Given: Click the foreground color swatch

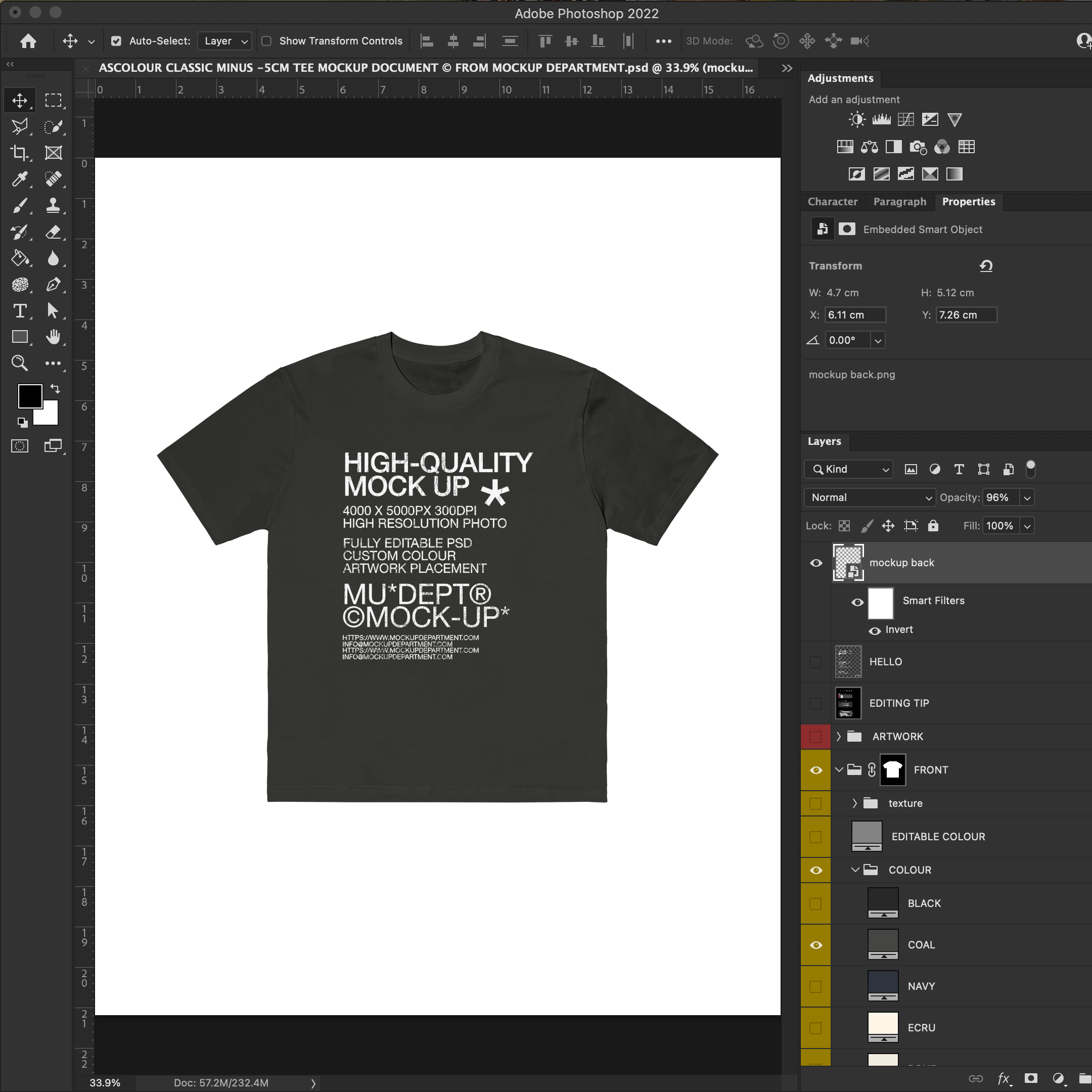Looking at the screenshot, I should [29, 396].
